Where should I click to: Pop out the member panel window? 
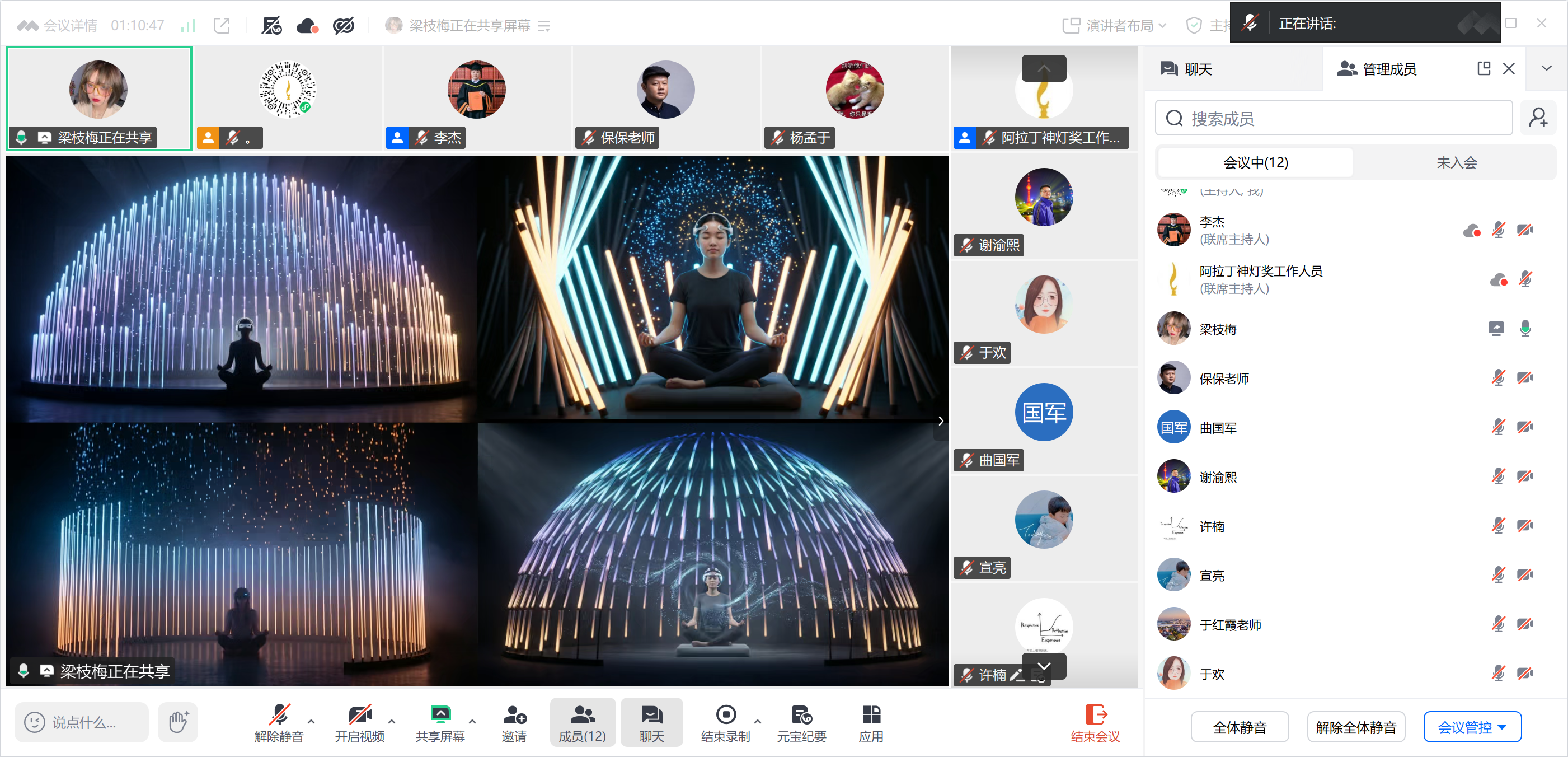tap(1484, 68)
